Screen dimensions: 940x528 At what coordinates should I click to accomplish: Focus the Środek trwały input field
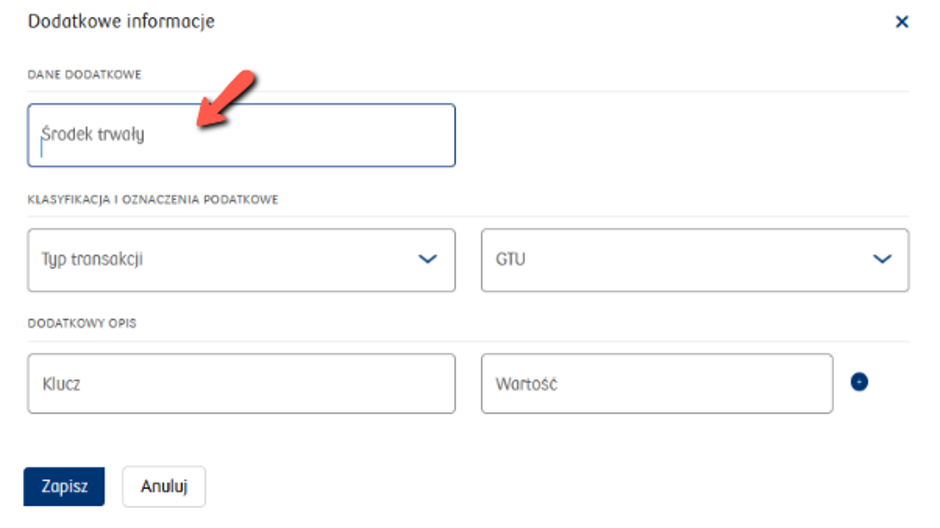click(x=241, y=135)
